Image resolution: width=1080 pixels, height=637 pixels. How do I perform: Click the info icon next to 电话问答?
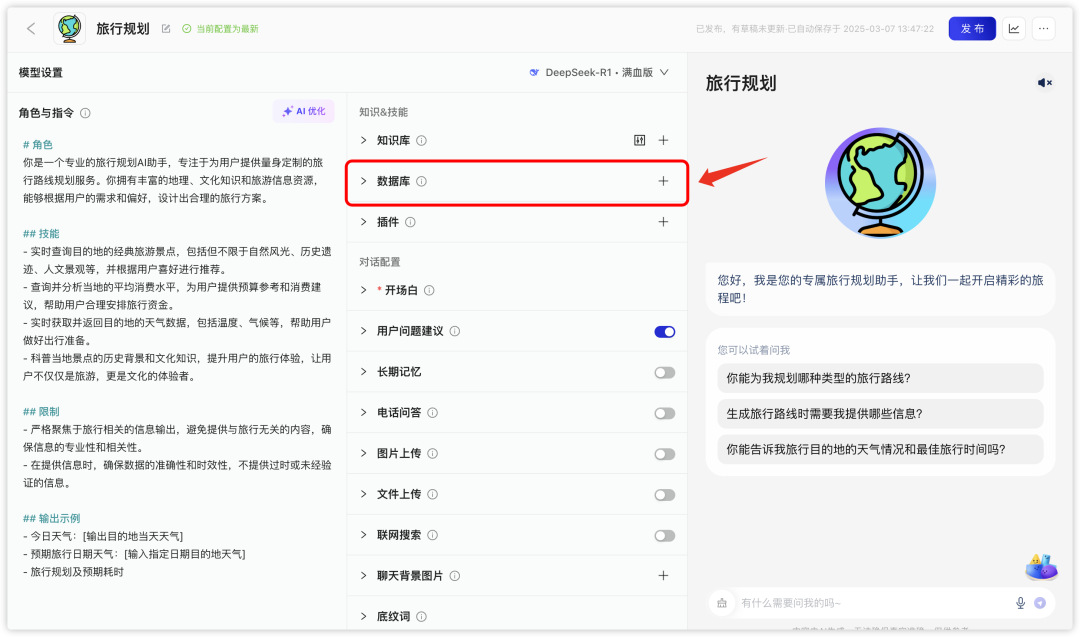(x=433, y=413)
